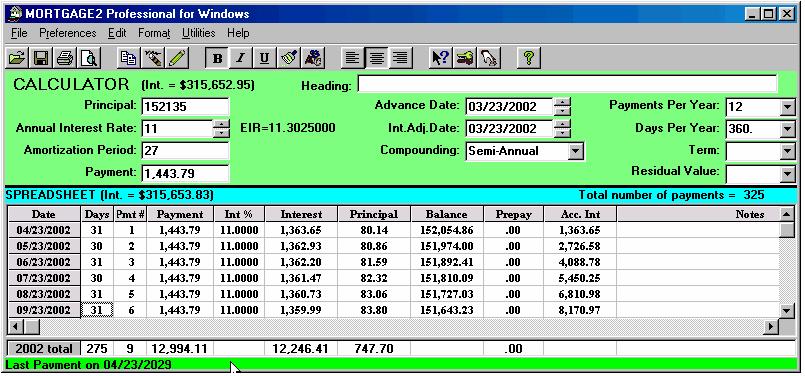
Task: Click the Copy pages icon
Action: coord(128,58)
